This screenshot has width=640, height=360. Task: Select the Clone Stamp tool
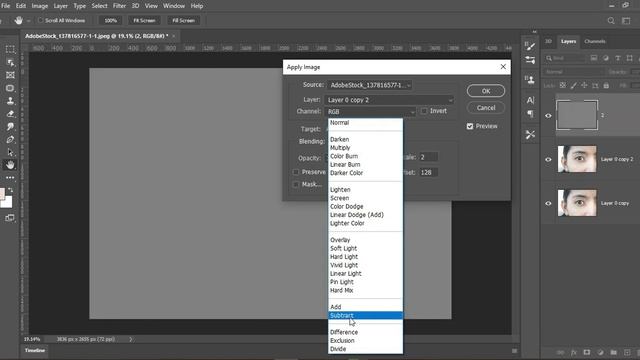[10, 101]
